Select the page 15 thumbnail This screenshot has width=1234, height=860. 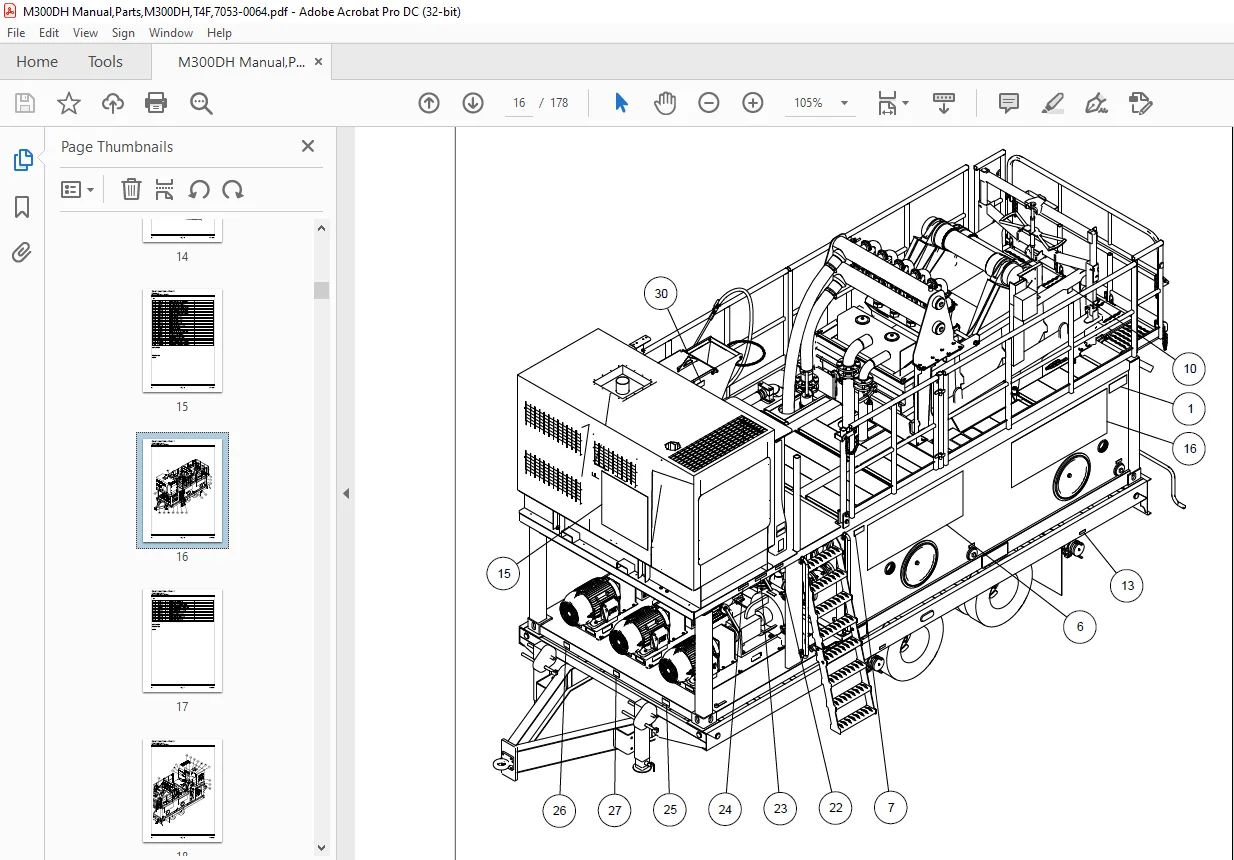pyautogui.click(x=182, y=340)
